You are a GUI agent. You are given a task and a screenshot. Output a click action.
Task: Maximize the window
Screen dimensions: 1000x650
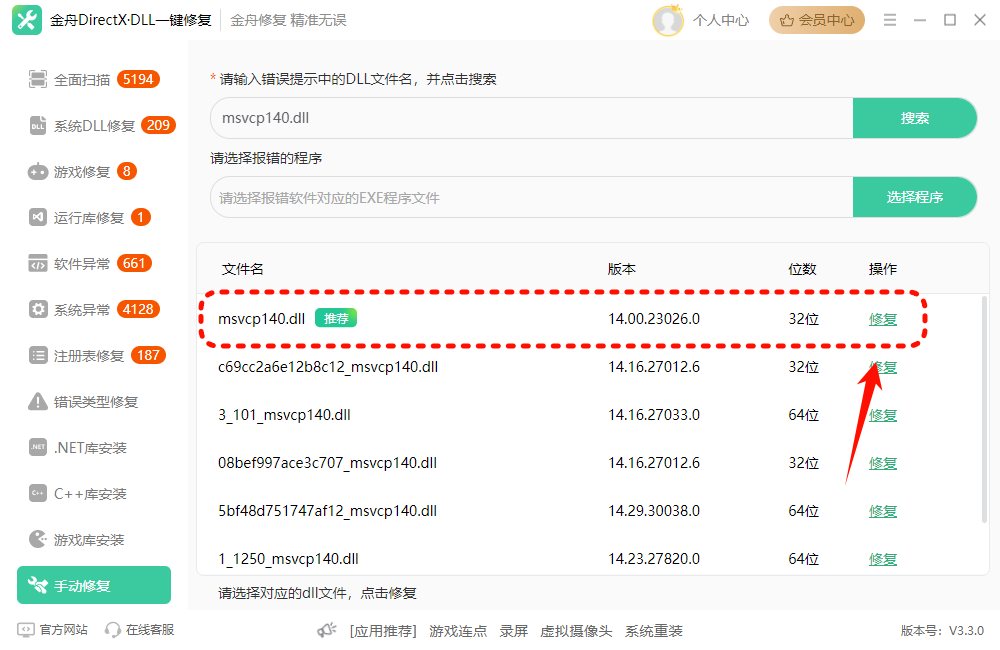[x=950, y=20]
